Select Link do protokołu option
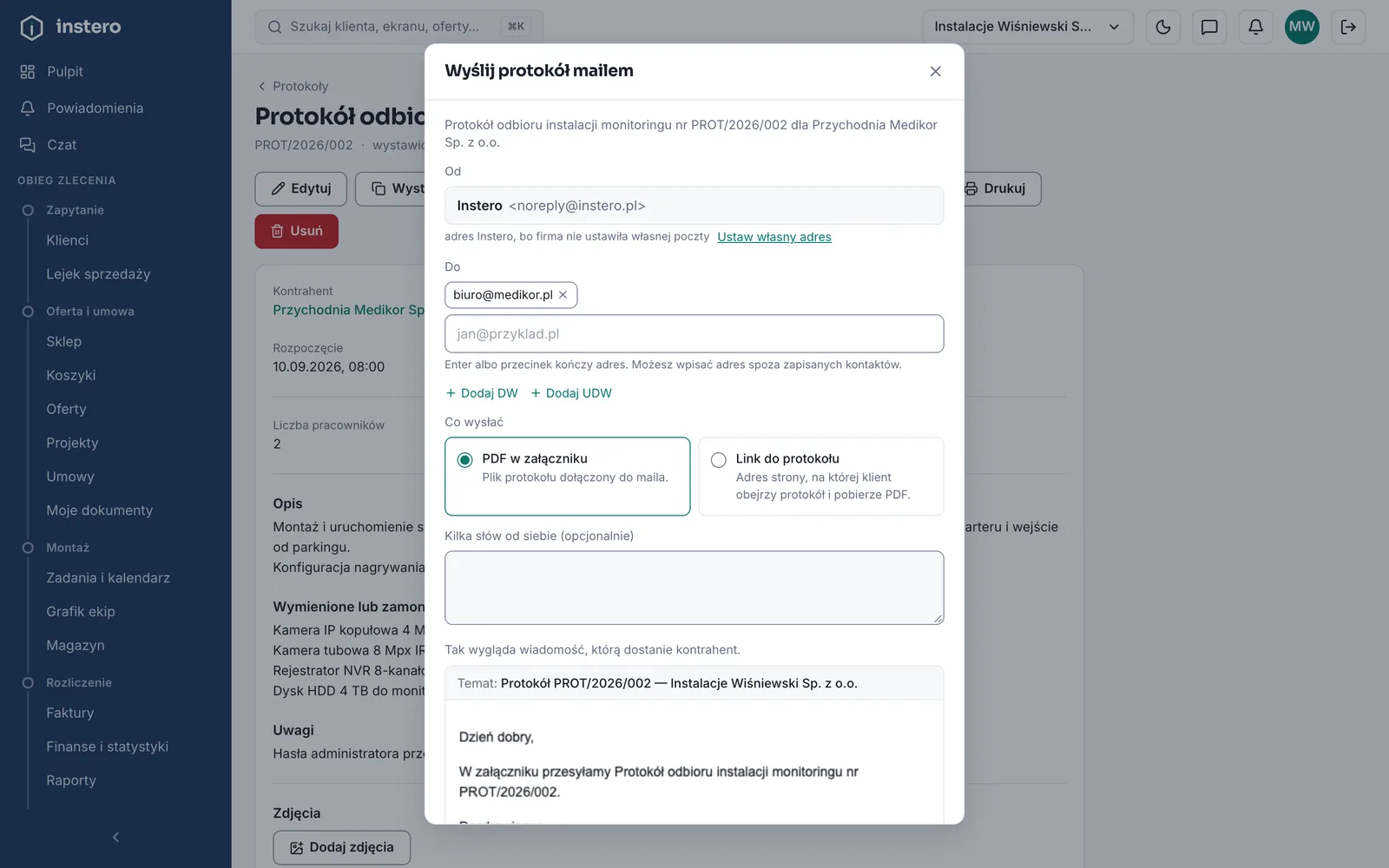The width and height of the screenshot is (1389, 868). 821,477
